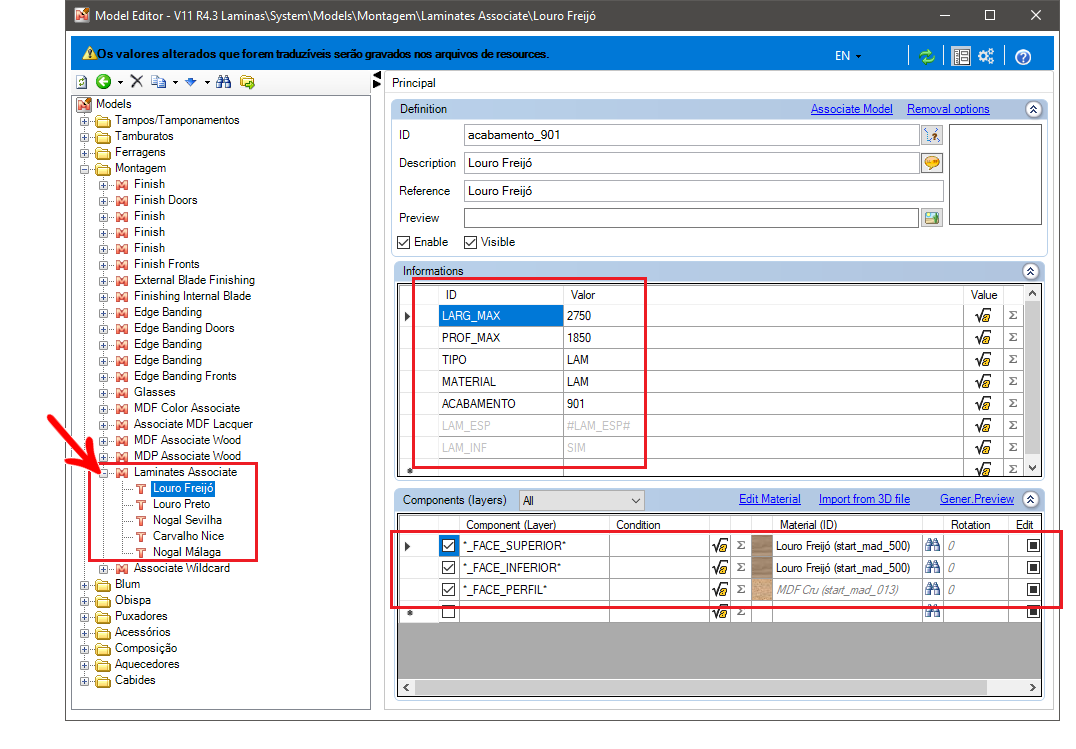Click the black X delete icon
This screenshot has height=749, width=1076.
click(x=137, y=82)
